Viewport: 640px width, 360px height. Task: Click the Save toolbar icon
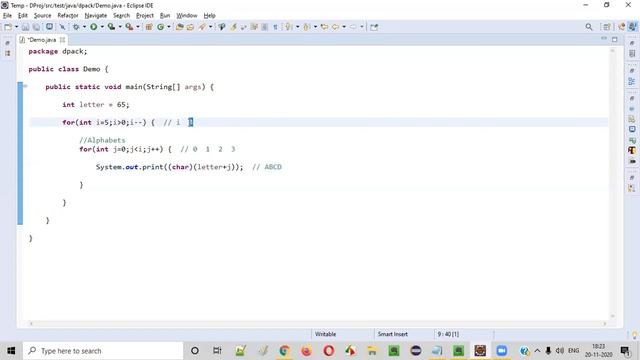tap(26, 27)
